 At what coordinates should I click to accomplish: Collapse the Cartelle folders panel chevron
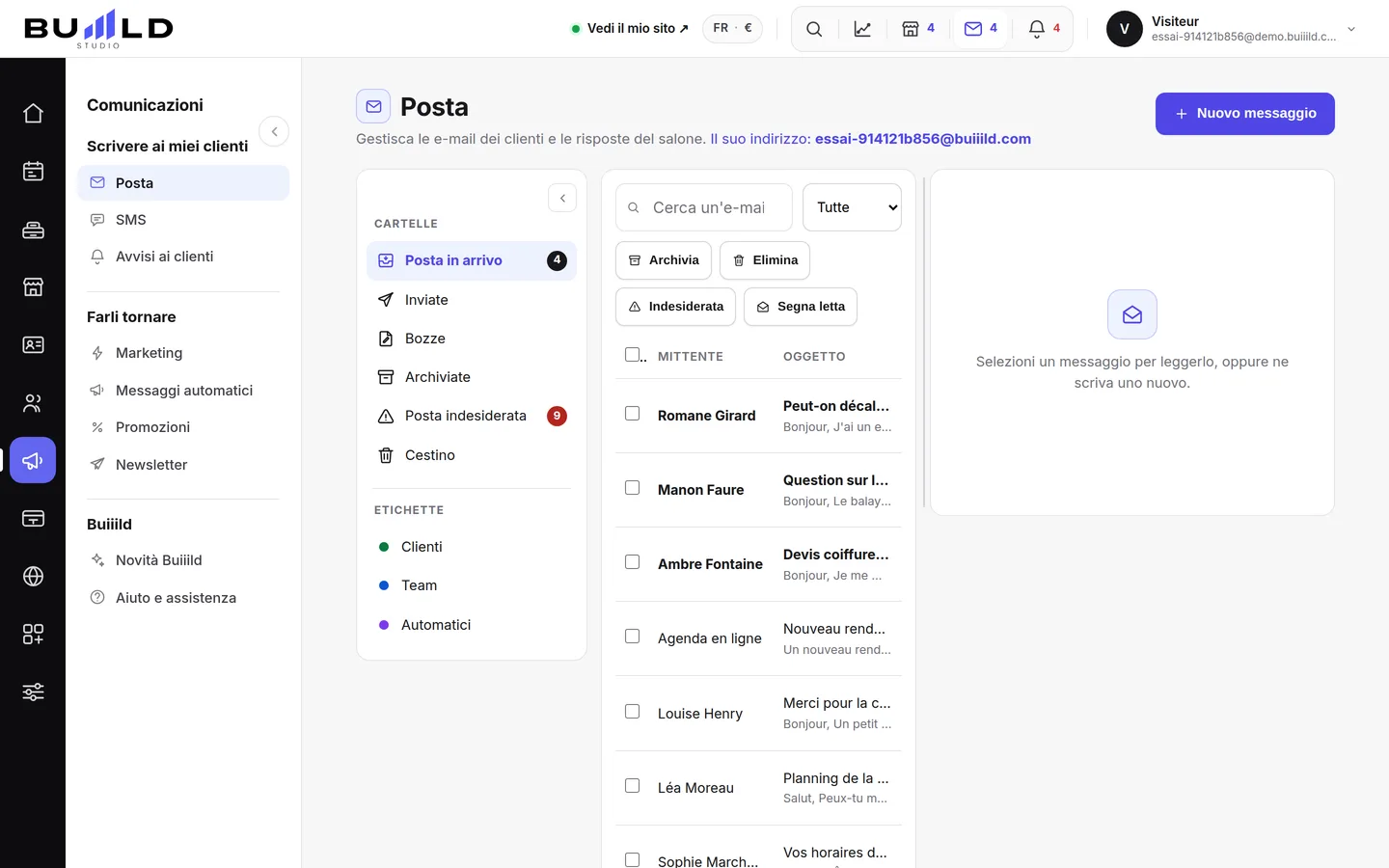[562, 198]
